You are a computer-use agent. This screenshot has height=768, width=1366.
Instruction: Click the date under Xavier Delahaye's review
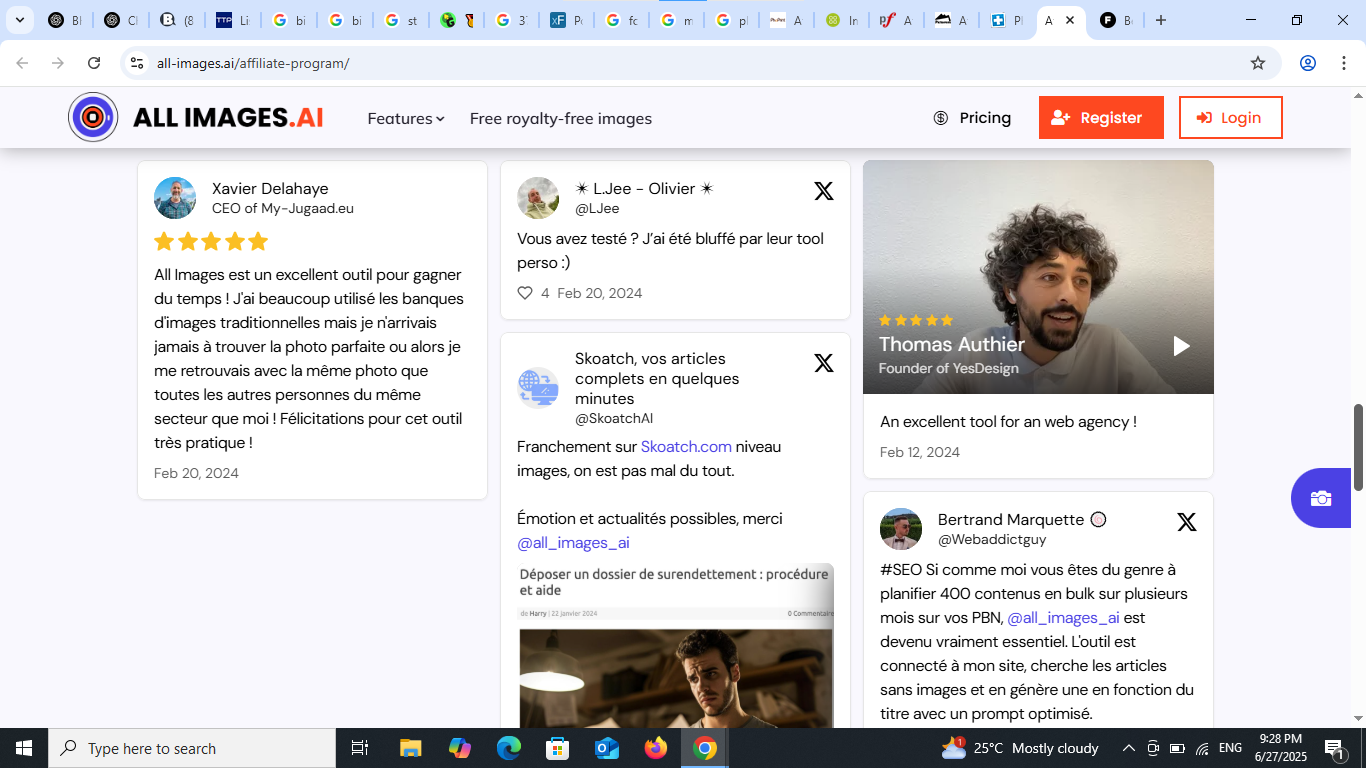(x=196, y=473)
